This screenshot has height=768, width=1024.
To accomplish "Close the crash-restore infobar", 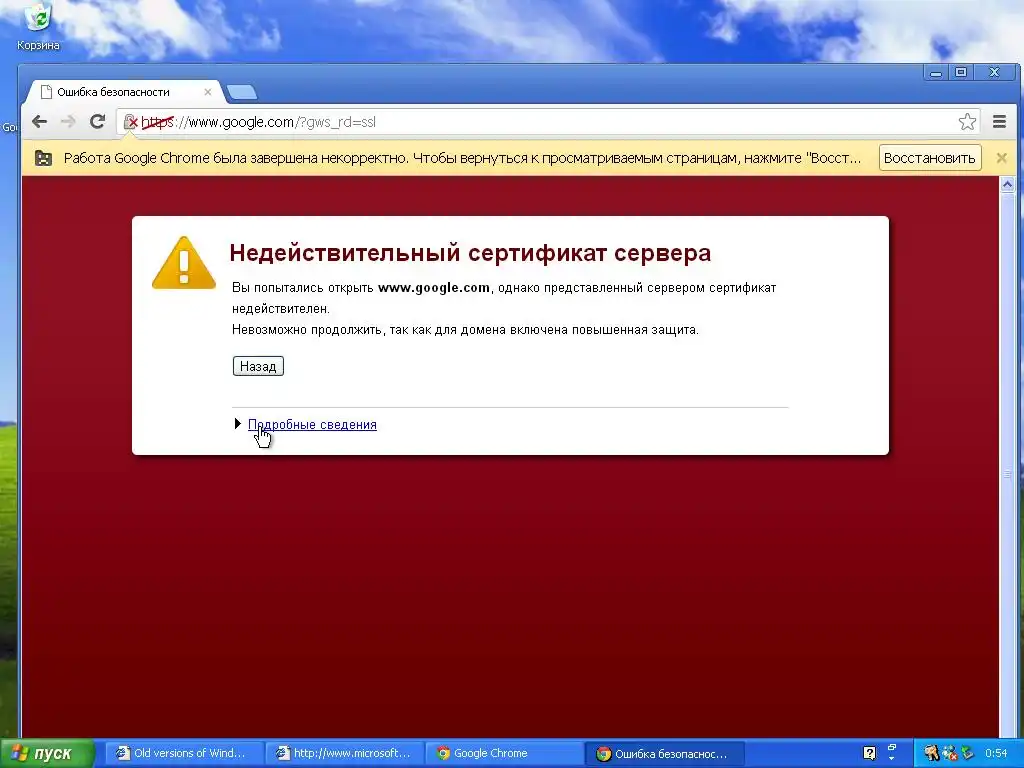I will pyautogui.click(x=1002, y=158).
